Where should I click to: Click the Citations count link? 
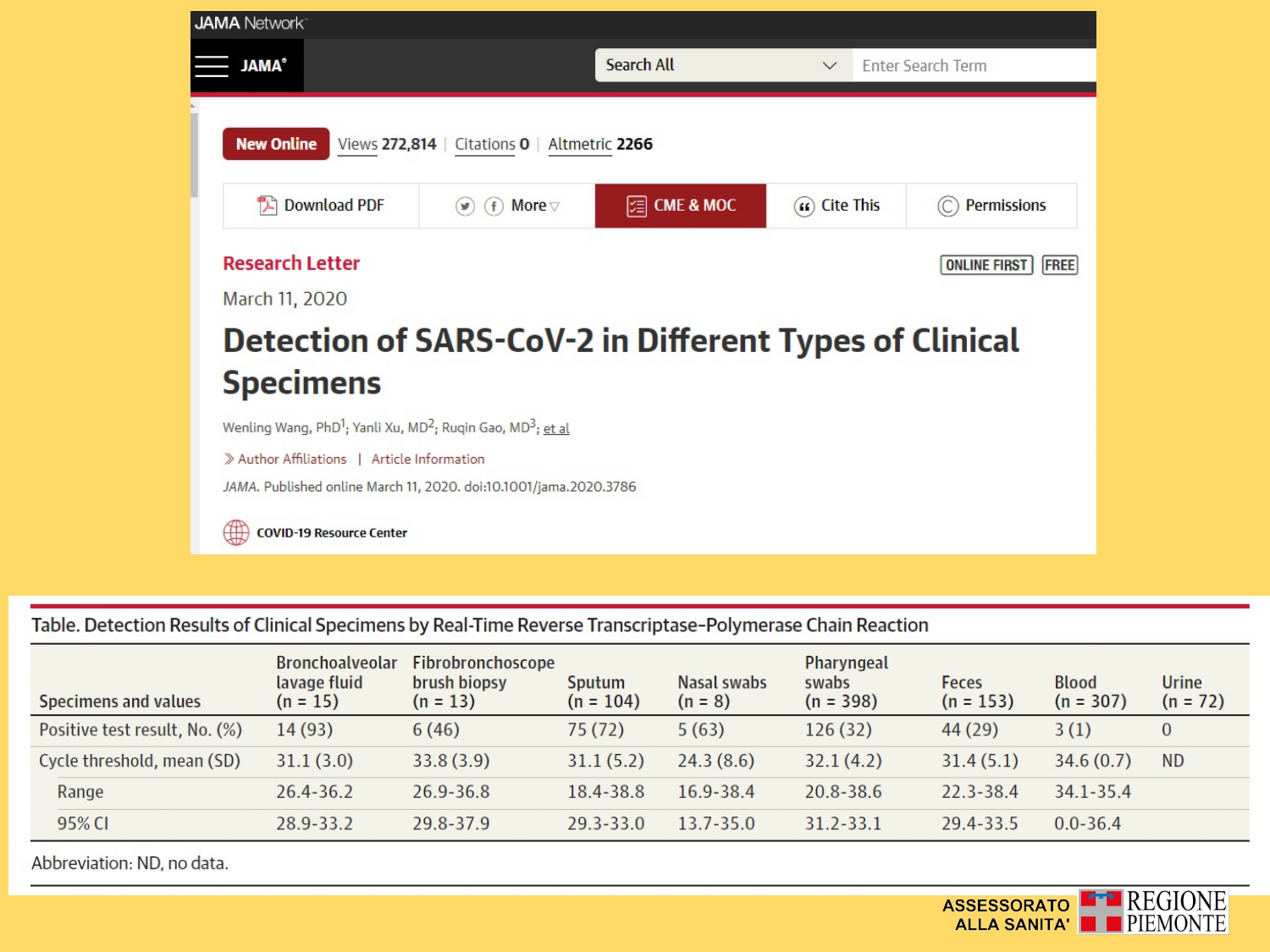click(x=491, y=144)
